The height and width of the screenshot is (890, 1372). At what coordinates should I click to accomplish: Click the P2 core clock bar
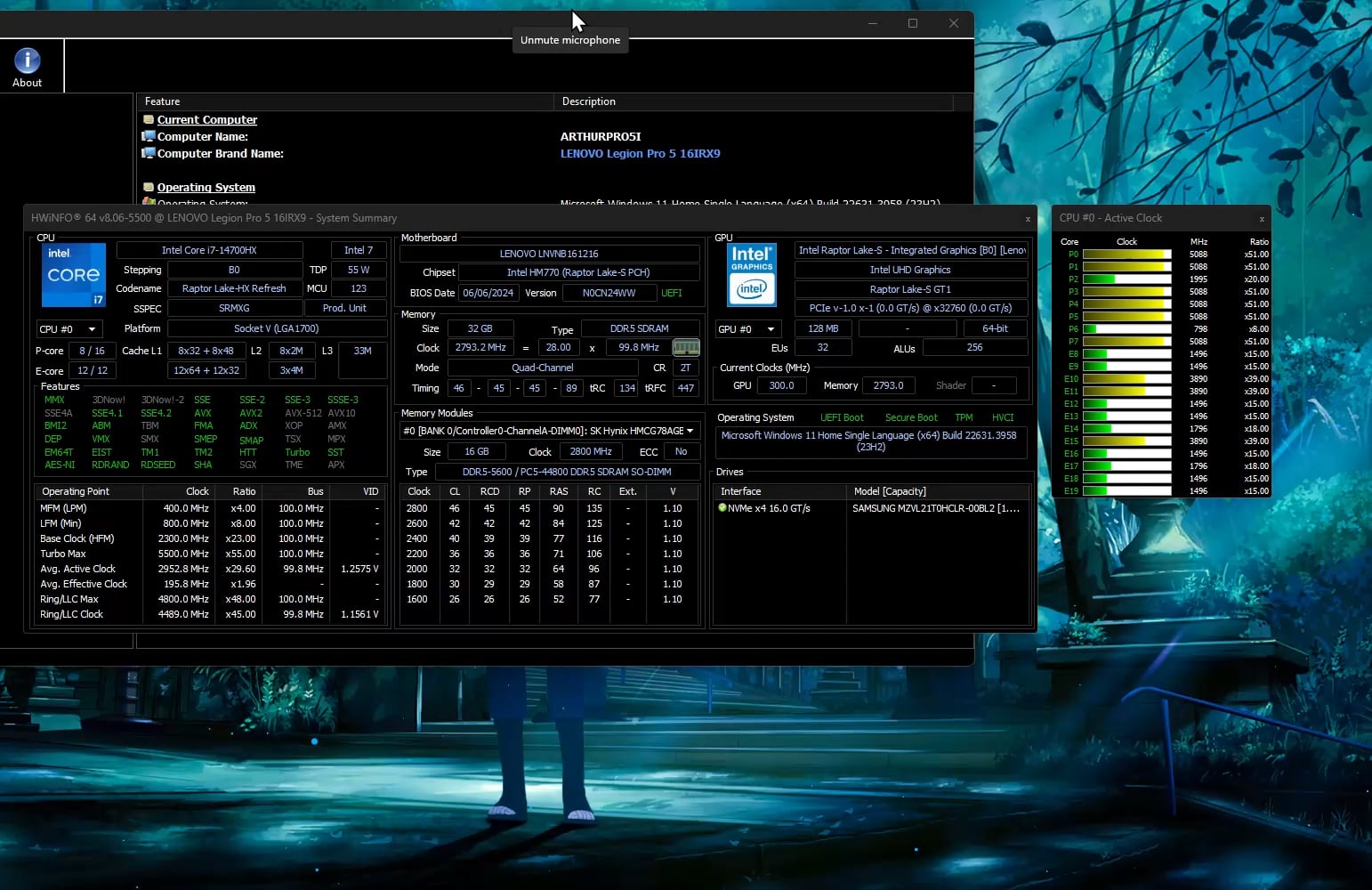click(1126, 279)
